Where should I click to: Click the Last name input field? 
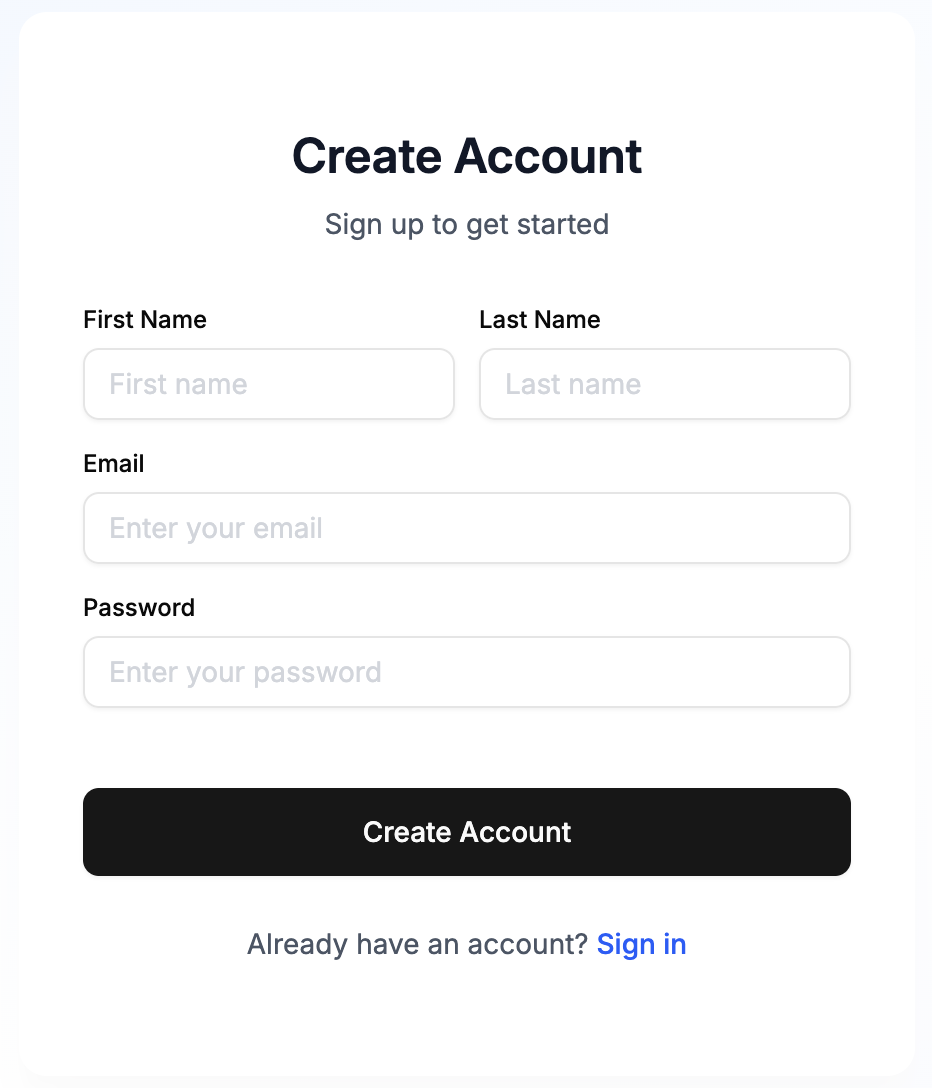point(664,384)
